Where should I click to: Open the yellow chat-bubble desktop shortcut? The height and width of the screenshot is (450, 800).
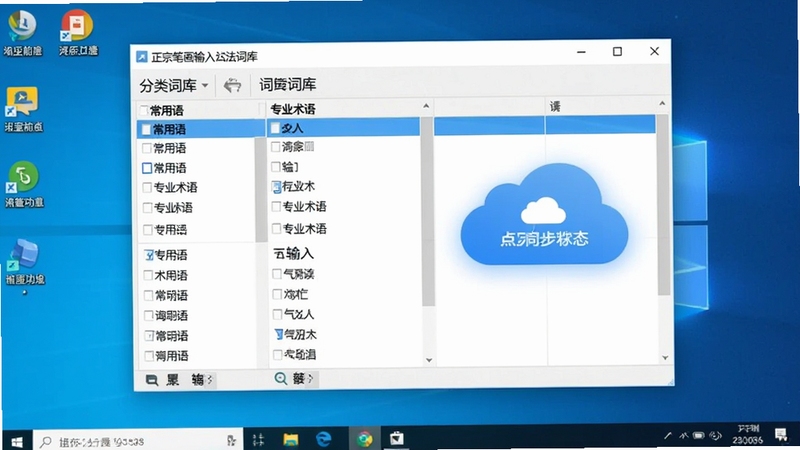pos(23,108)
